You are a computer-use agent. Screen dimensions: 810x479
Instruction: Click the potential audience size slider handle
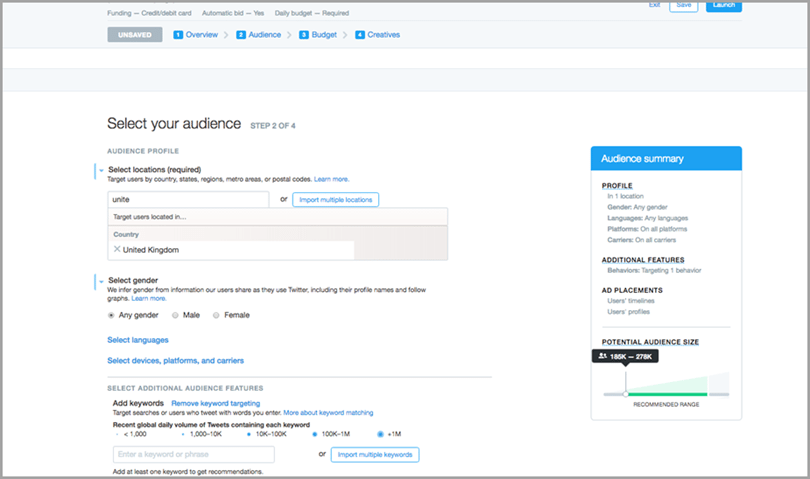coord(626,394)
